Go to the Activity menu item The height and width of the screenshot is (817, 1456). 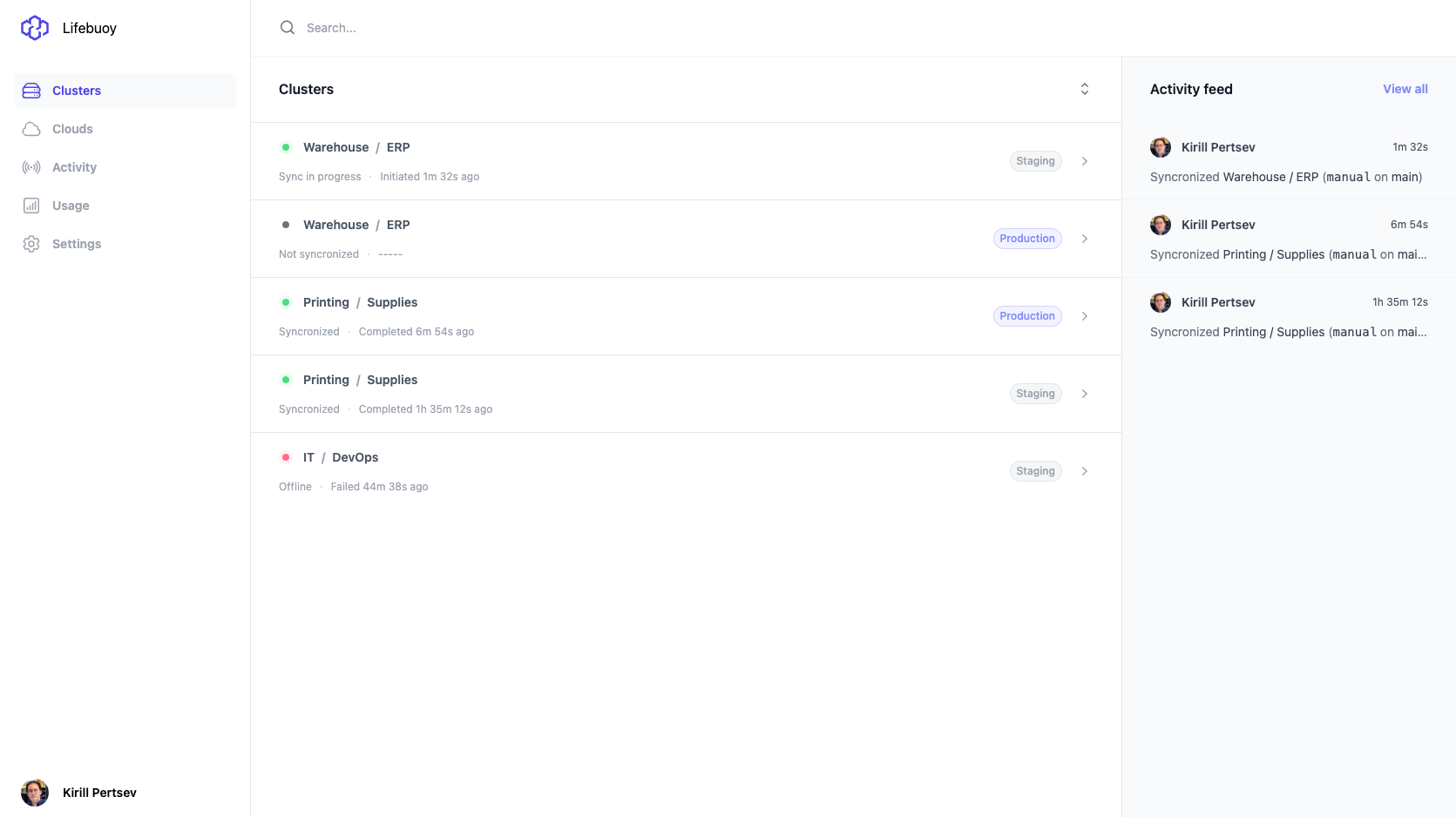pyautogui.click(x=74, y=167)
